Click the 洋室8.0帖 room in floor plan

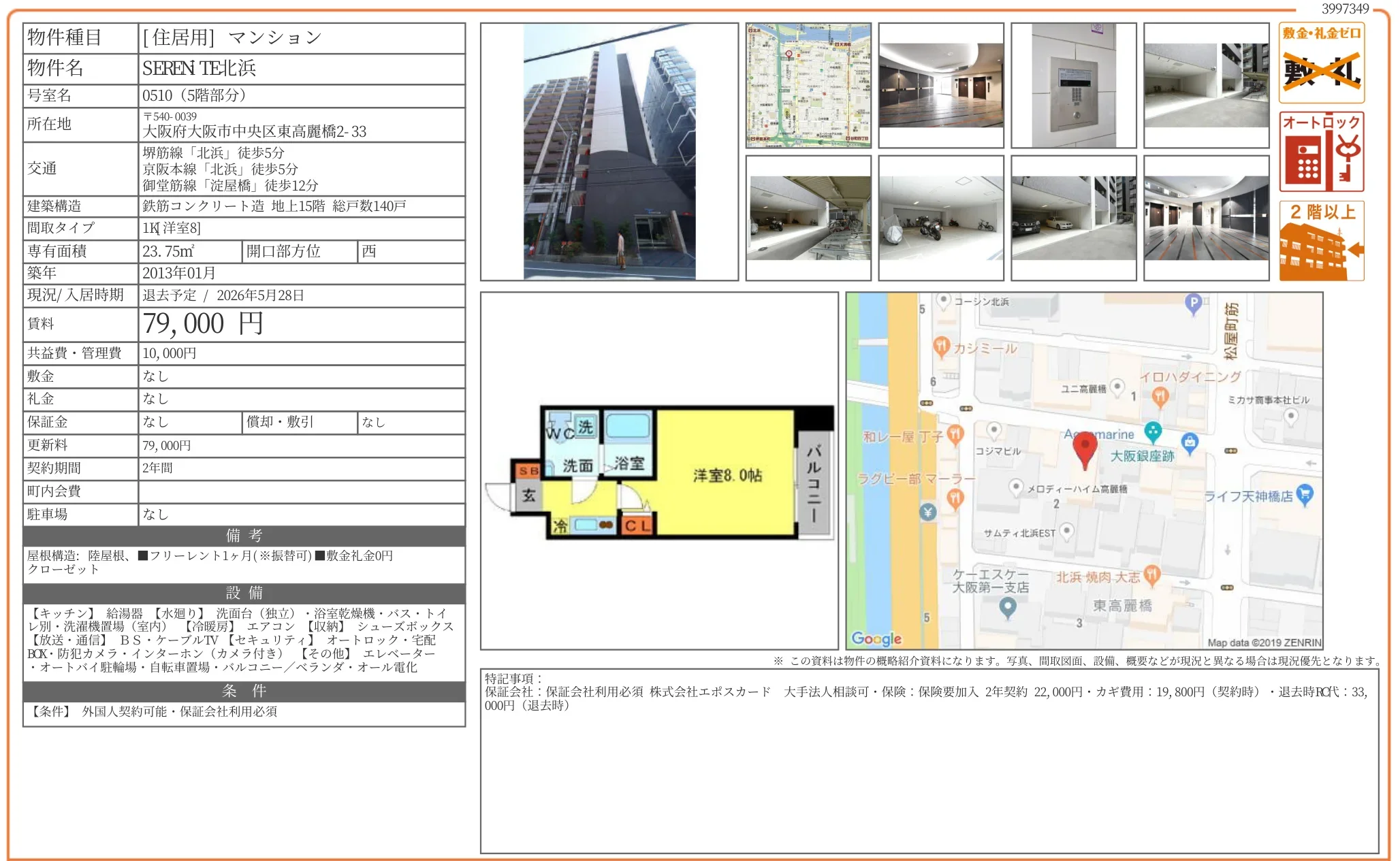click(x=727, y=475)
